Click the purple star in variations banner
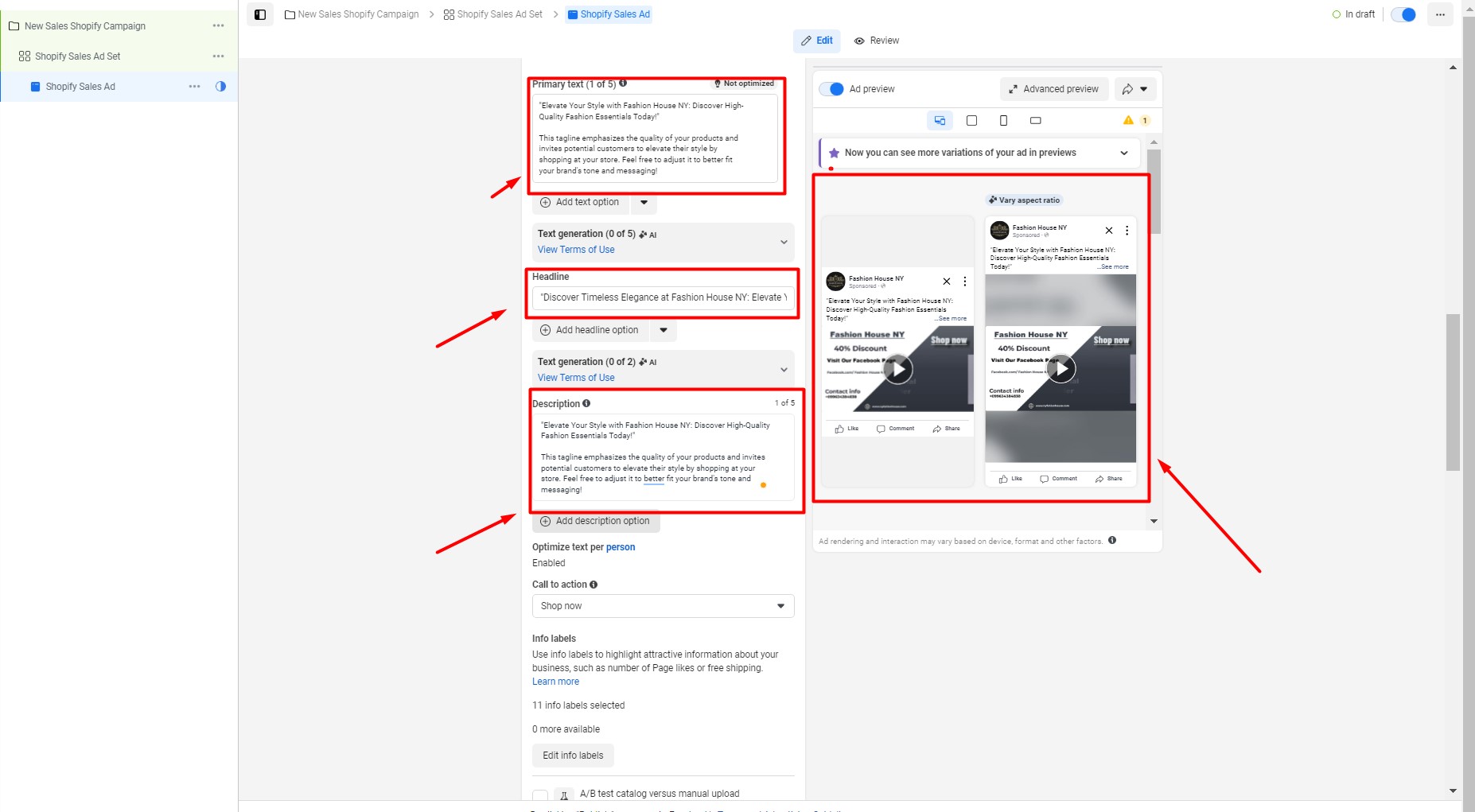1475x812 pixels. pyautogui.click(x=834, y=153)
